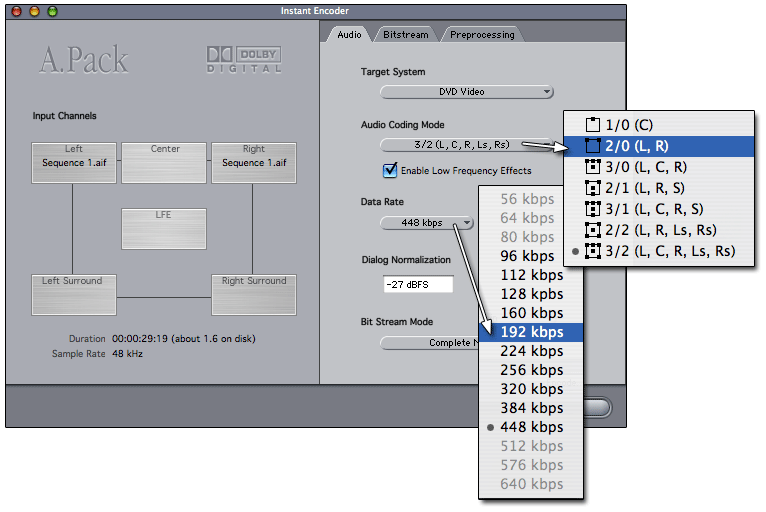Click the Right input channel box
Screen dimensions: 766x512
(x=254, y=163)
